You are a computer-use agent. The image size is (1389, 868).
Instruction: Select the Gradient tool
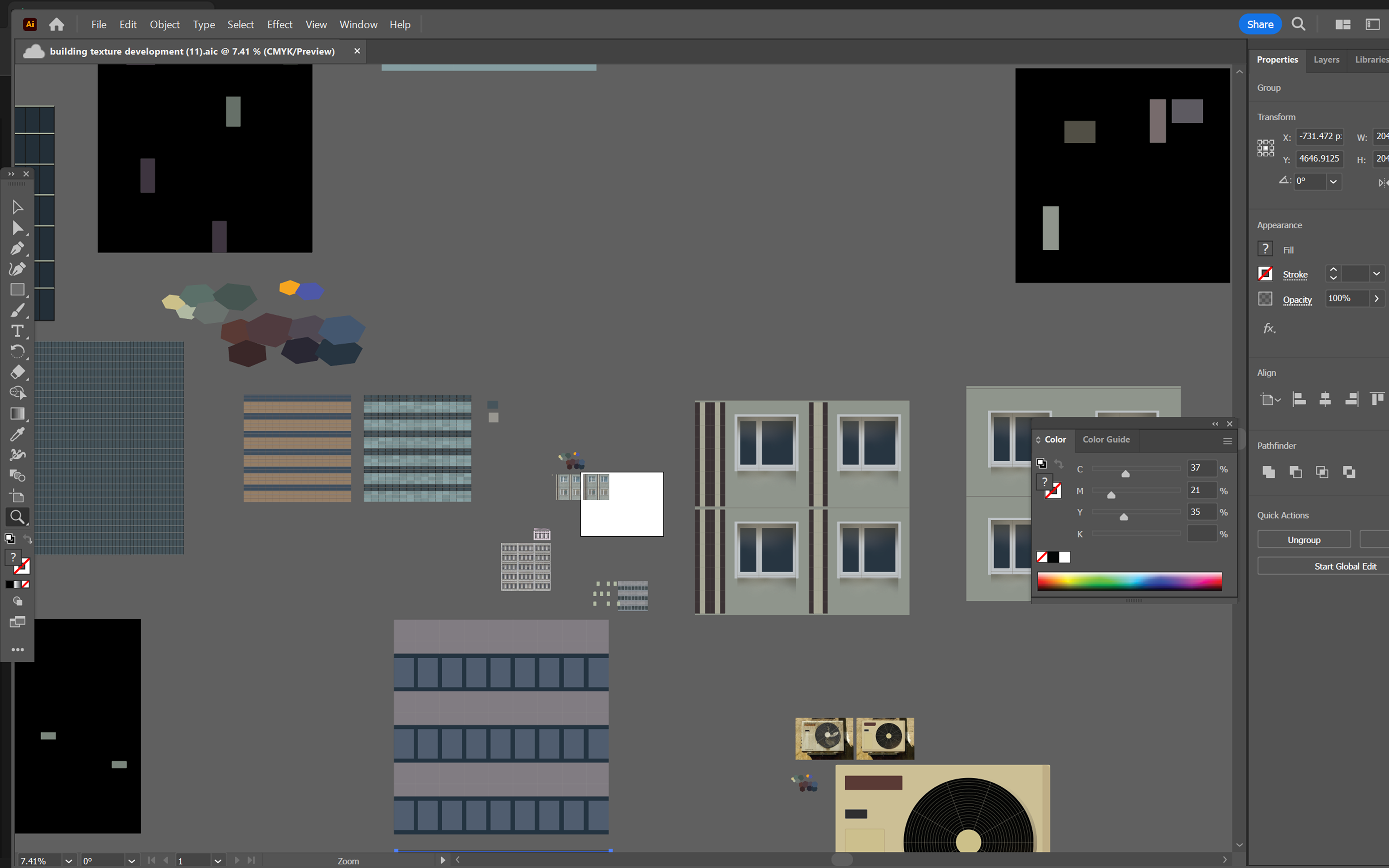[17, 413]
